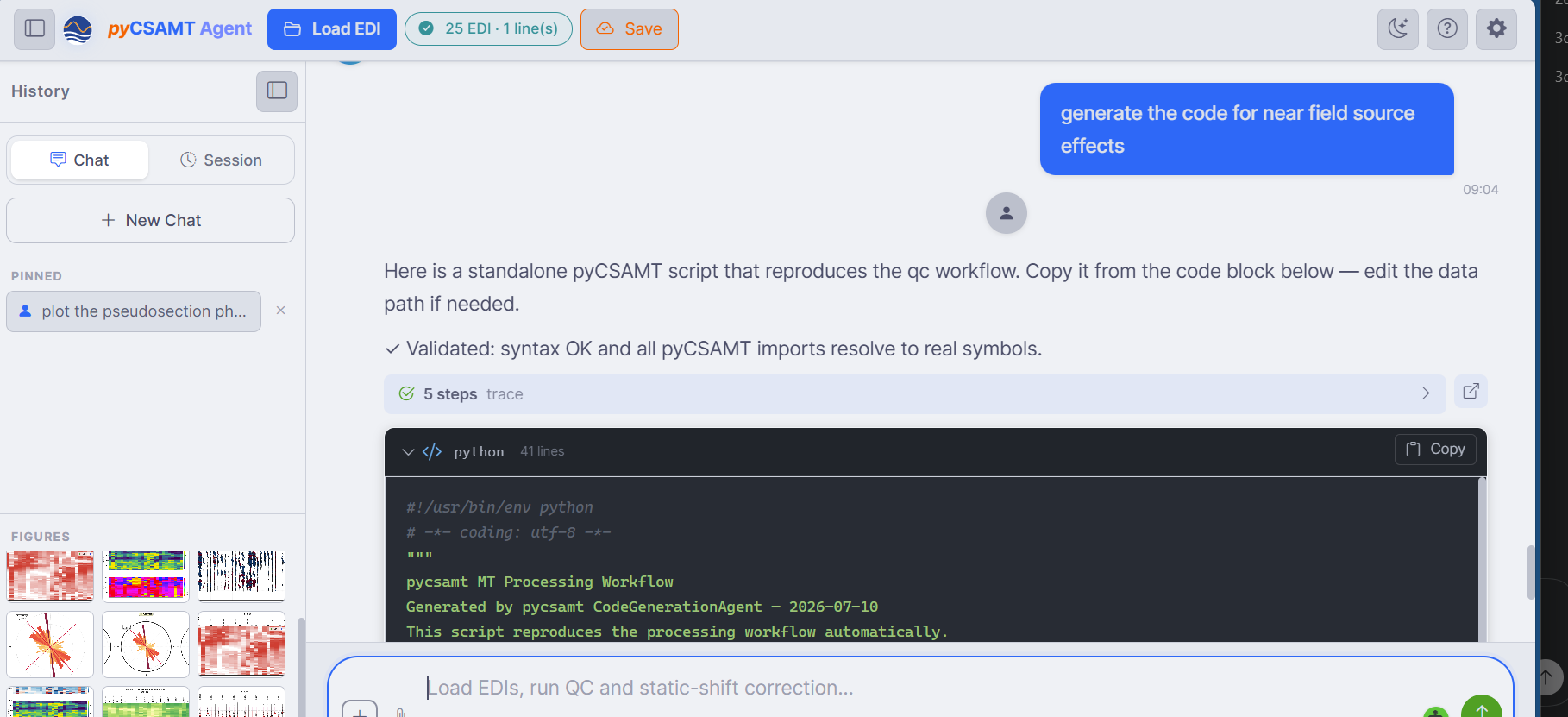Image resolution: width=1568 pixels, height=717 pixels.
Task: Switch to the Session tab
Action: [x=221, y=160]
